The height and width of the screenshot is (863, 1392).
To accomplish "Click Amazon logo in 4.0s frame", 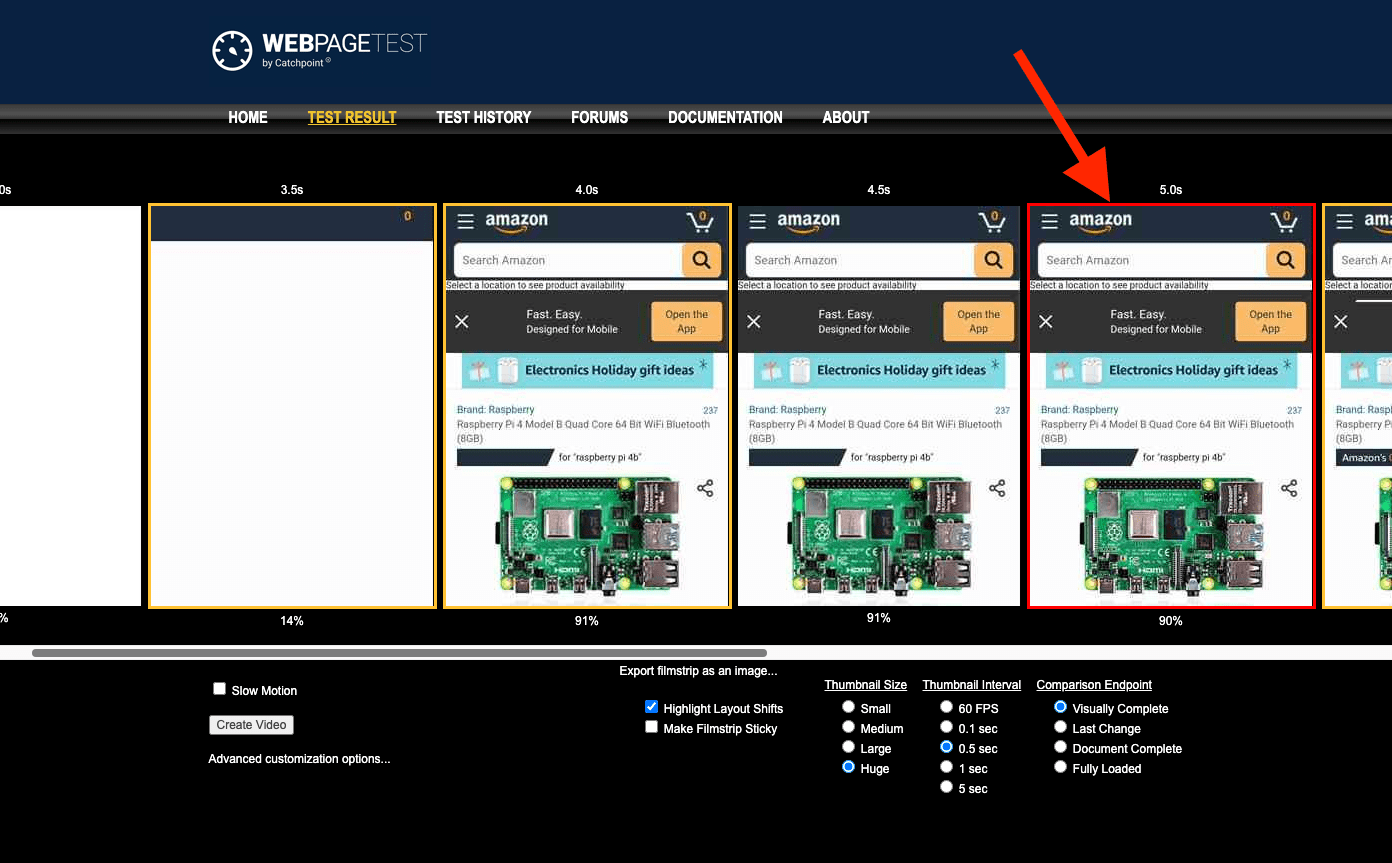I will click(516, 222).
